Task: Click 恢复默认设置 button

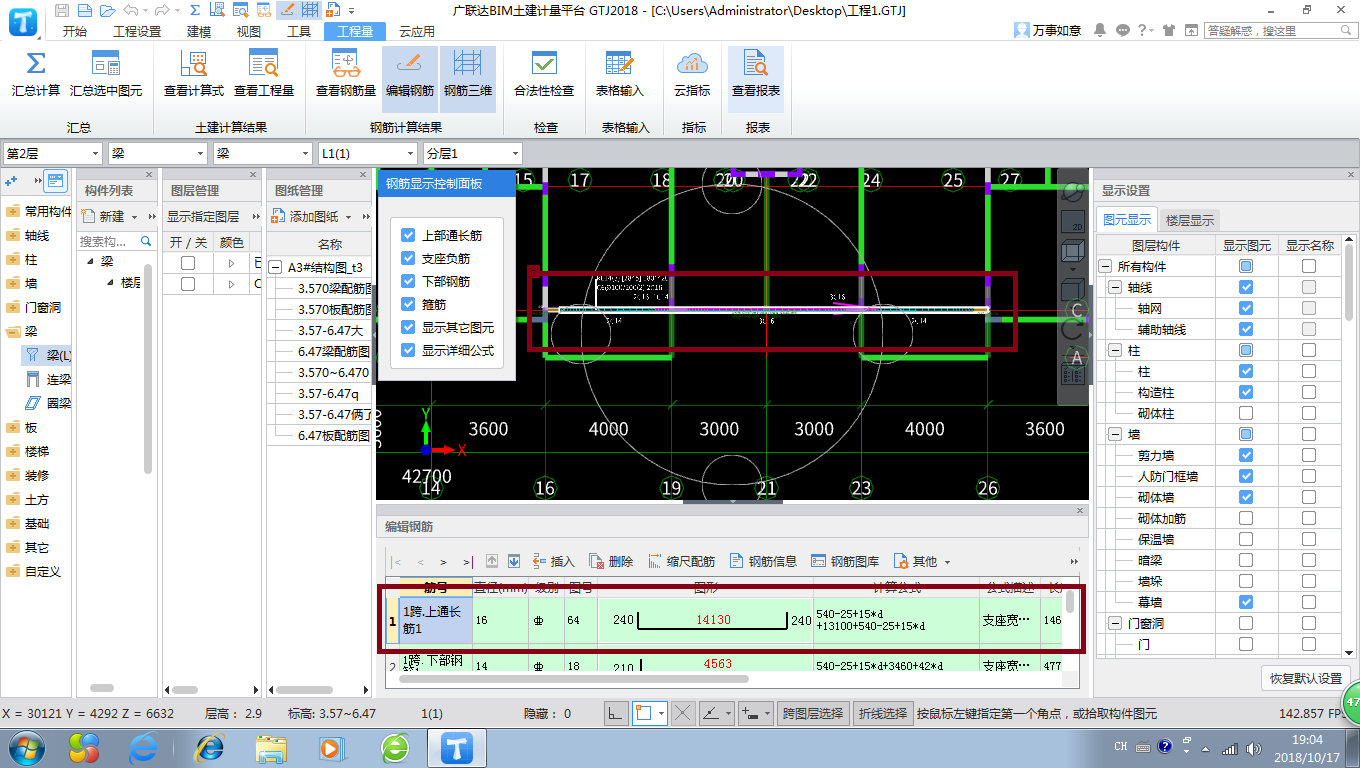Action: click(x=1306, y=677)
